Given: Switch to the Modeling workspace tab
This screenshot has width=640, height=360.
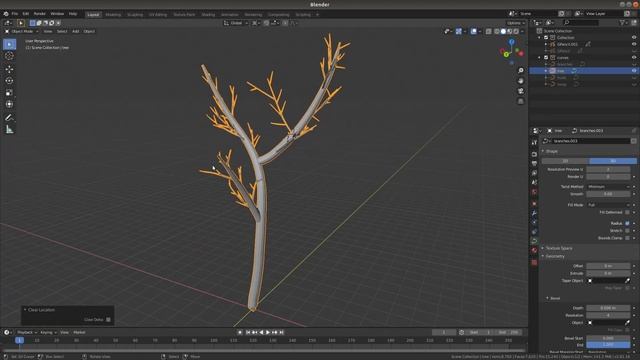Looking at the screenshot, I should point(113,15).
